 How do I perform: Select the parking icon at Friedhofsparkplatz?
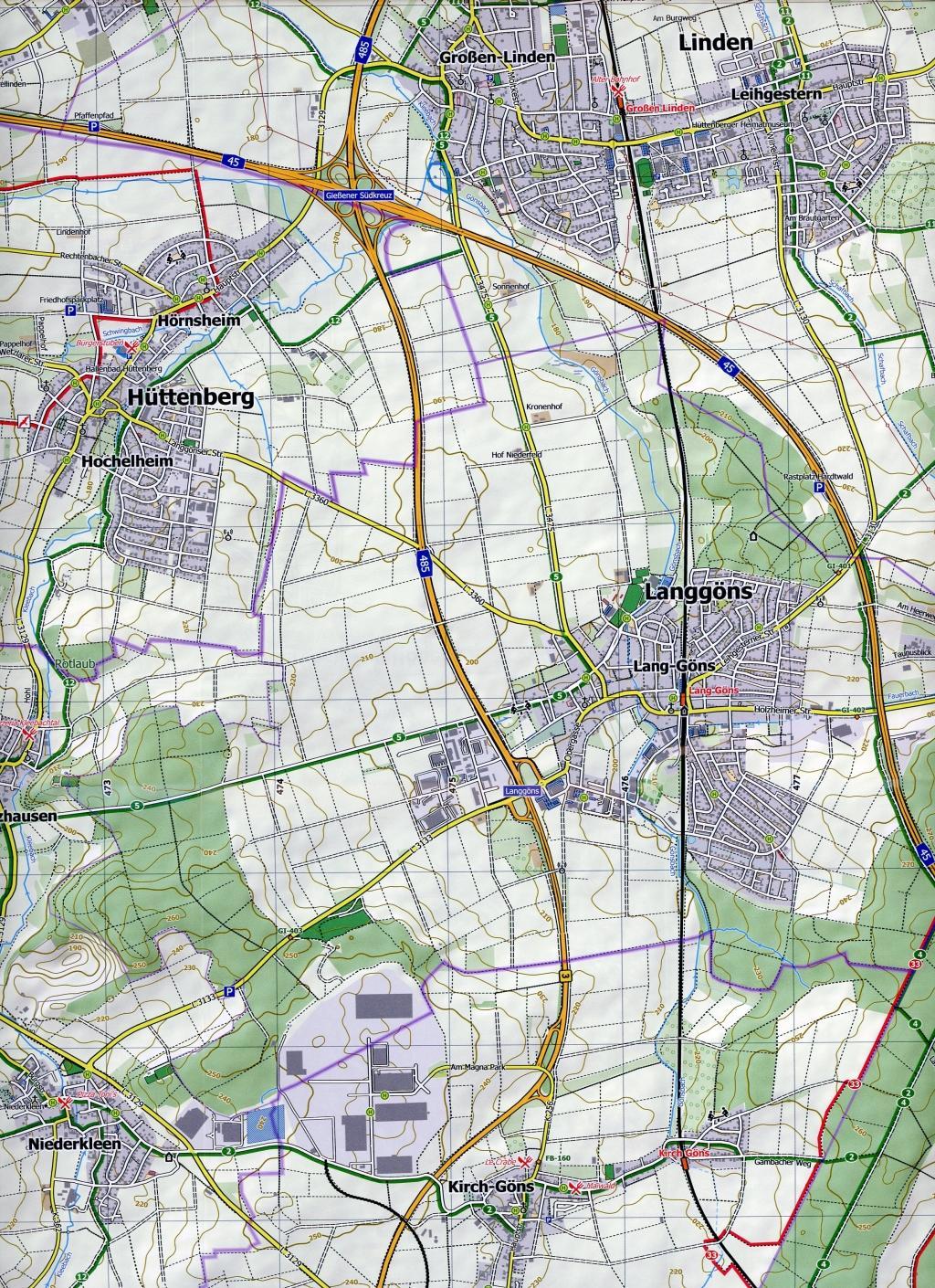click(x=69, y=311)
